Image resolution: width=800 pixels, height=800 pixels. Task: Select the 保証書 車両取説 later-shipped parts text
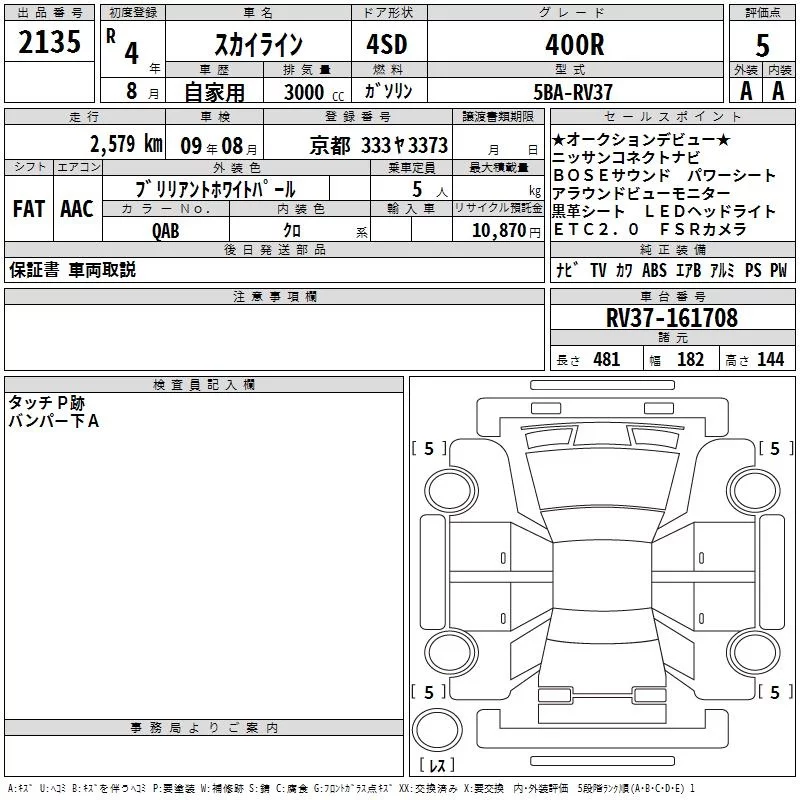tap(72, 270)
